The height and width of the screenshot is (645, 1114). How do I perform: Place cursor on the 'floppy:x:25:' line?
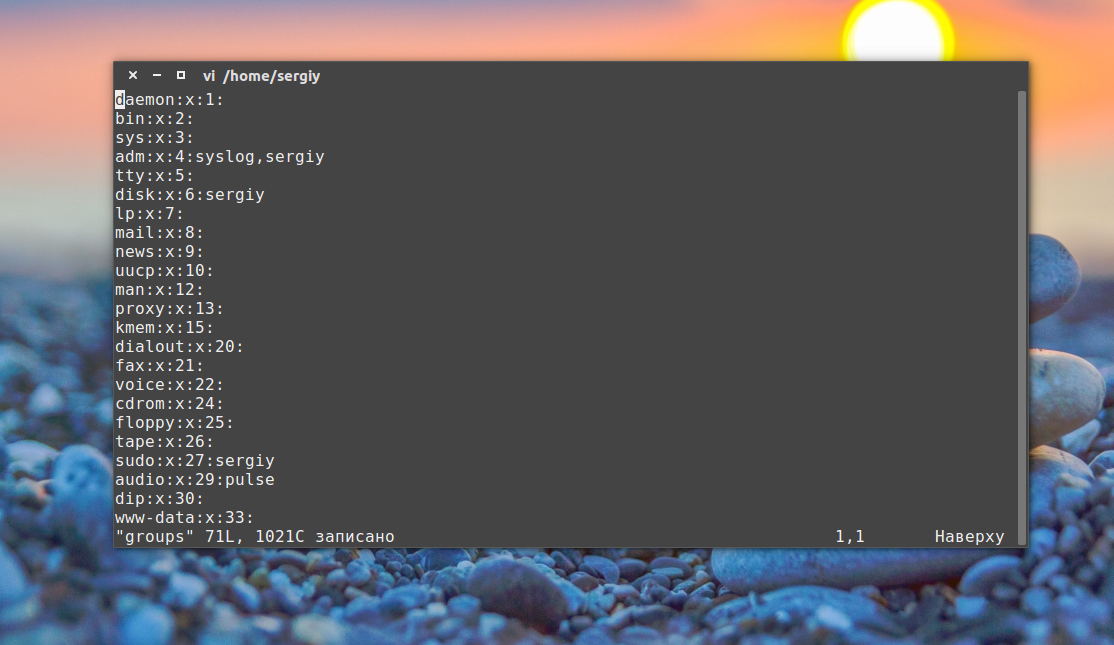(x=174, y=423)
